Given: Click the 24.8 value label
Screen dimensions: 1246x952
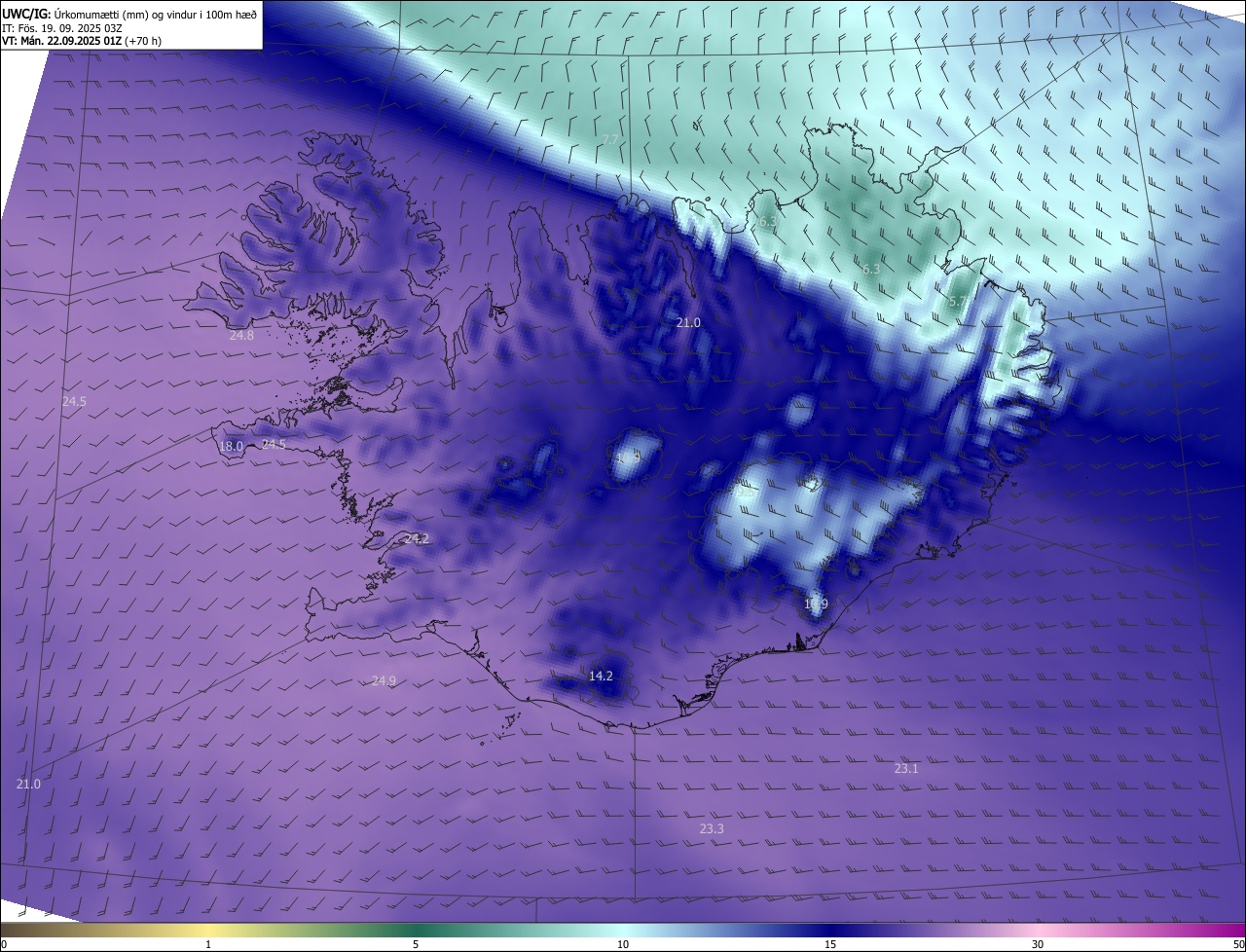Looking at the screenshot, I should pyautogui.click(x=241, y=336).
